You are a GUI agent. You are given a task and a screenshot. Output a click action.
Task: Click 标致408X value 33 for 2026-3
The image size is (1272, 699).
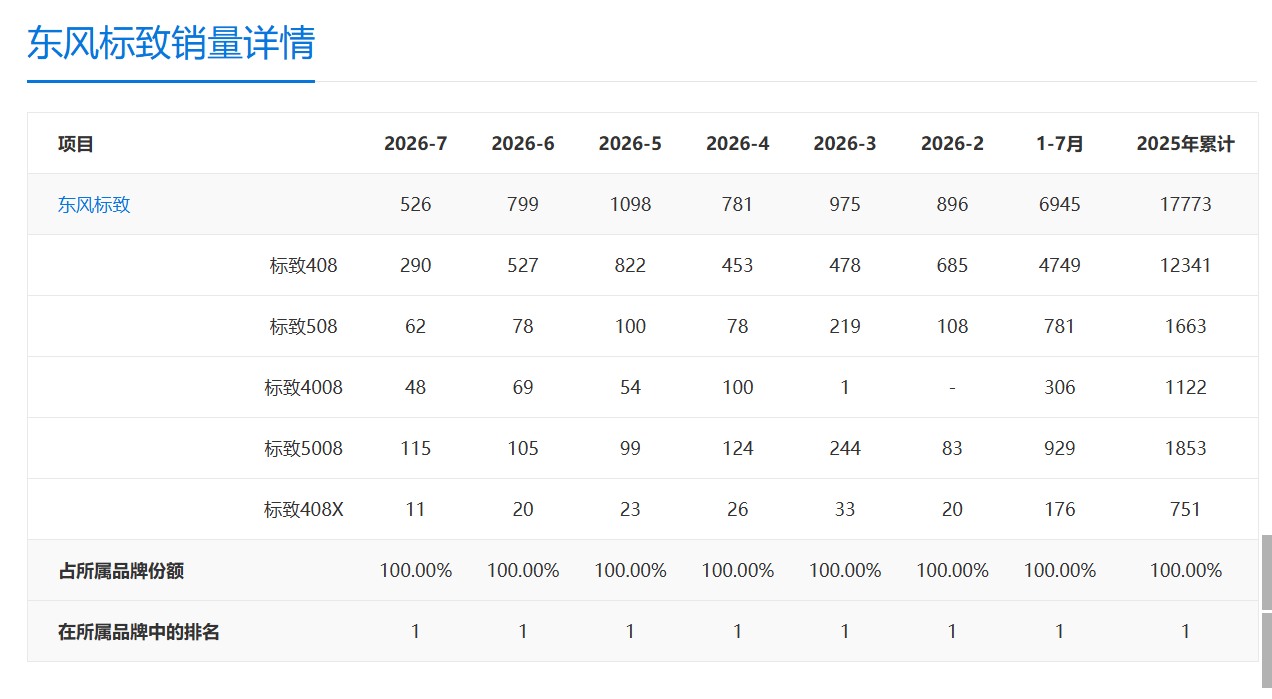pos(845,510)
